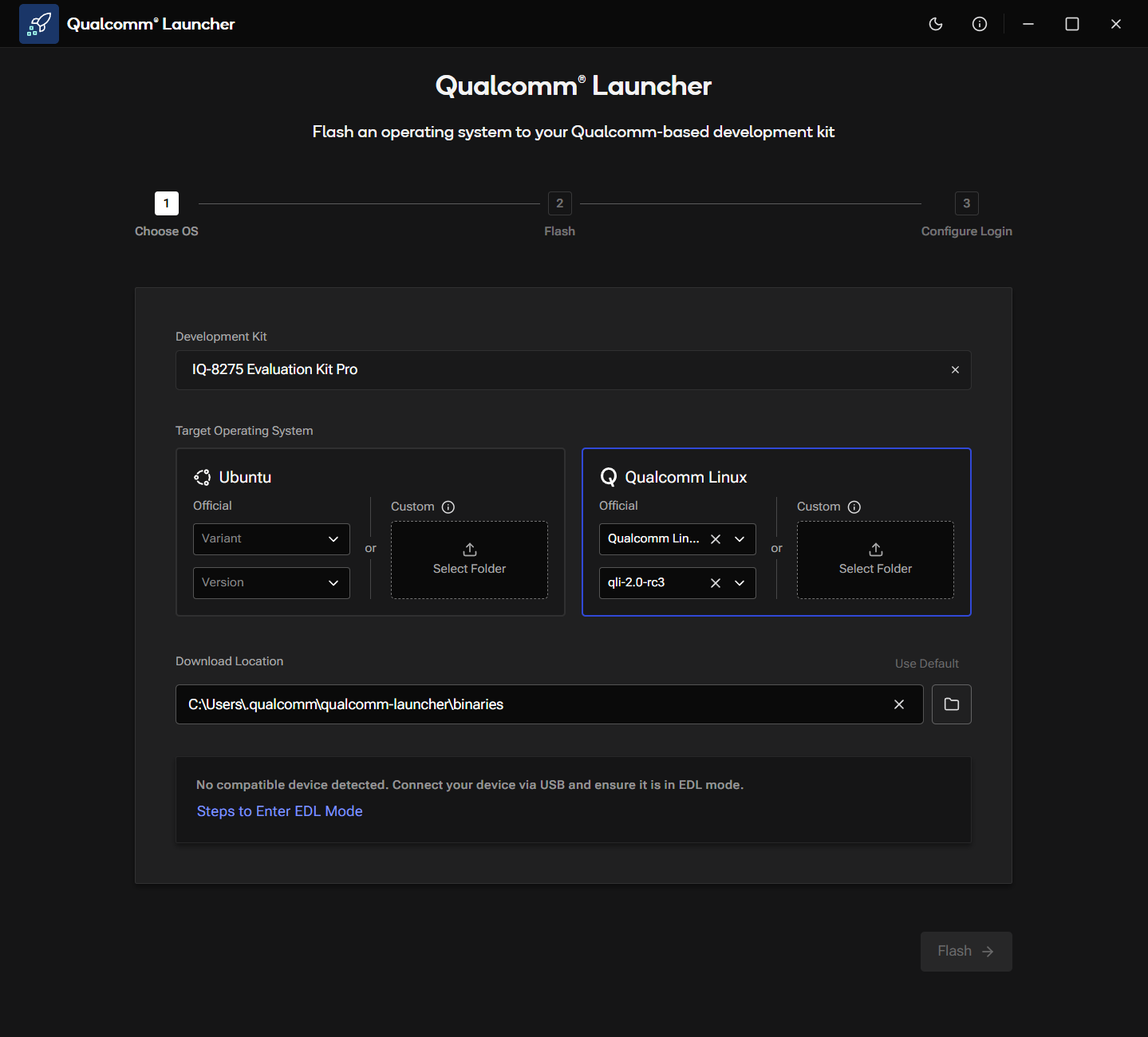
Task: Expand the Ubuntu Variant dropdown
Action: click(x=271, y=539)
